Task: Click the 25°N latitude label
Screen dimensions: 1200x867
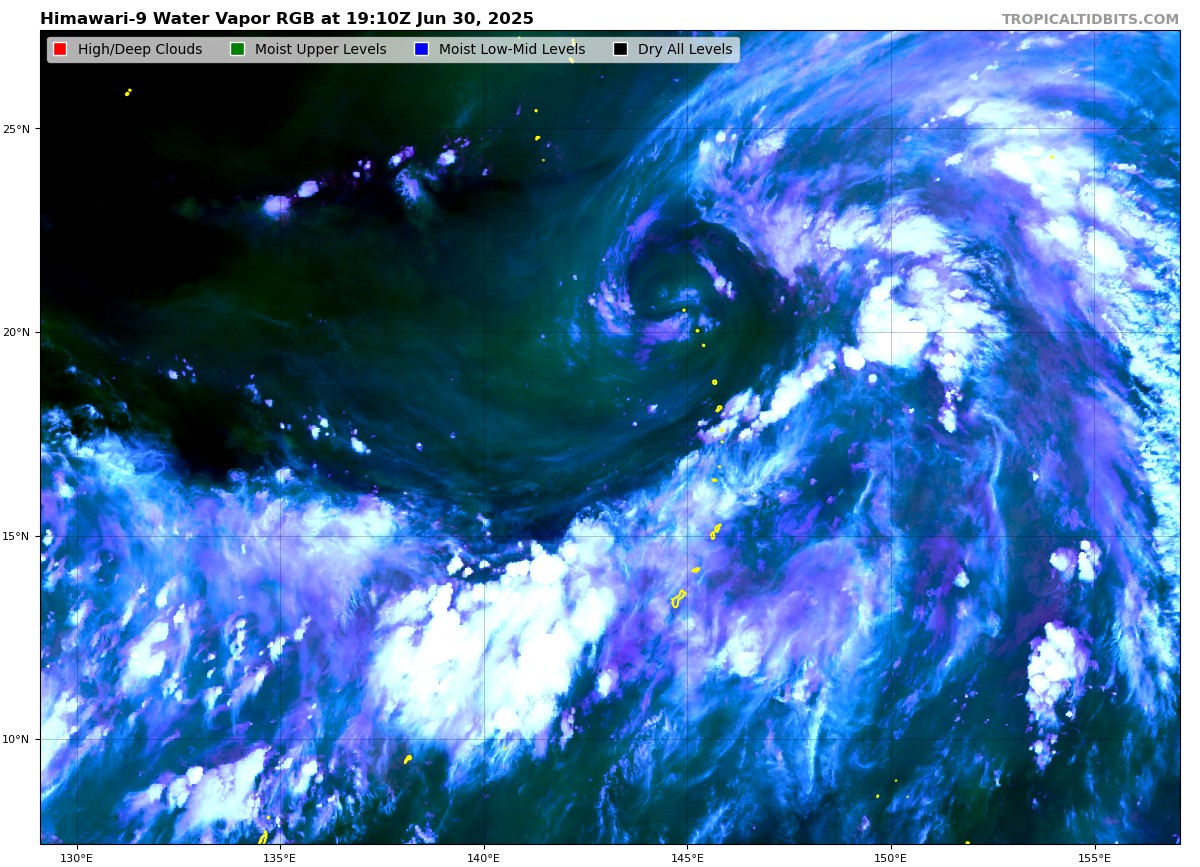Action: 17,129
